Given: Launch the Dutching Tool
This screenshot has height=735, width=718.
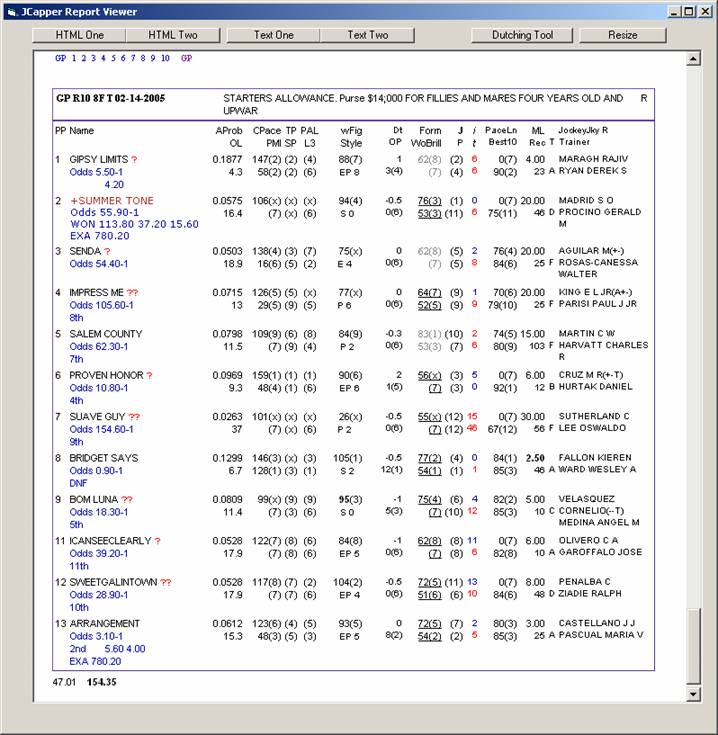Looking at the screenshot, I should pyautogui.click(x=522, y=35).
